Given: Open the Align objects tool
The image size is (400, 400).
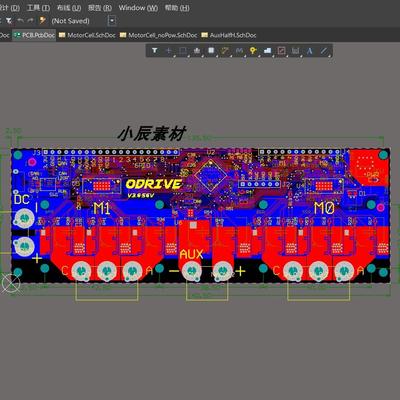Looking at the screenshot, I should 197,51.
